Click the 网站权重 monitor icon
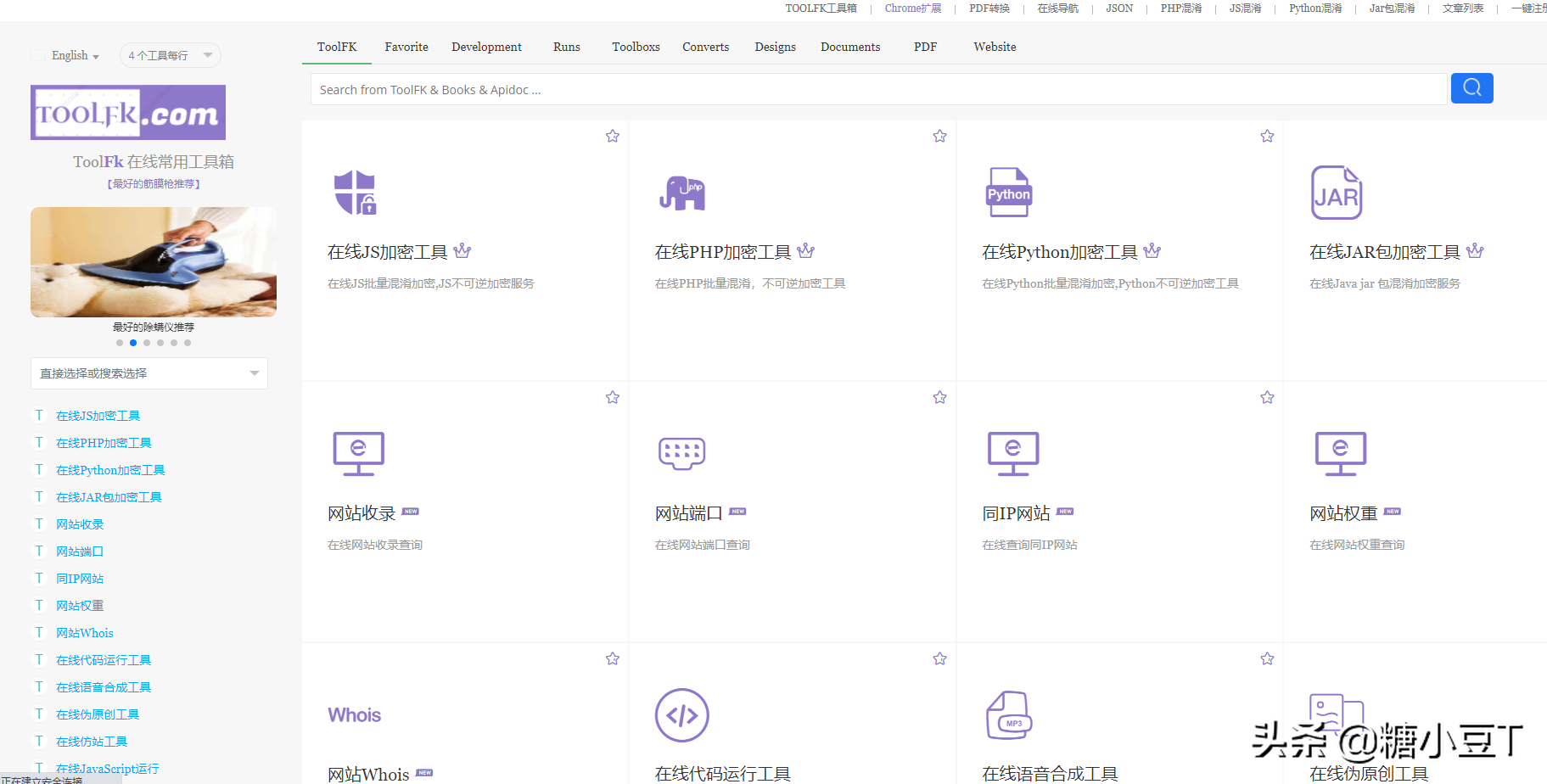Screen dimensions: 1547x784 coord(1341,454)
